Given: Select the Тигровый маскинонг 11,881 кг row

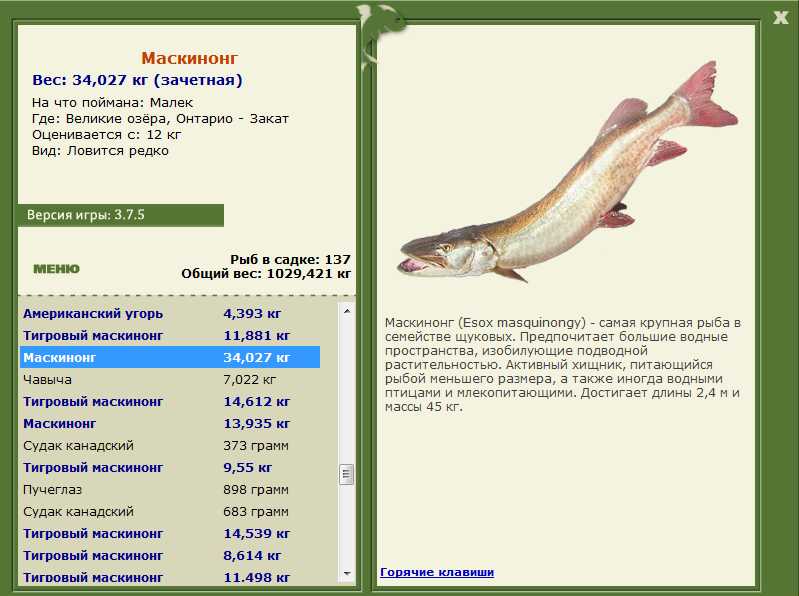Looking at the screenshot, I should (x=170, y=336).
